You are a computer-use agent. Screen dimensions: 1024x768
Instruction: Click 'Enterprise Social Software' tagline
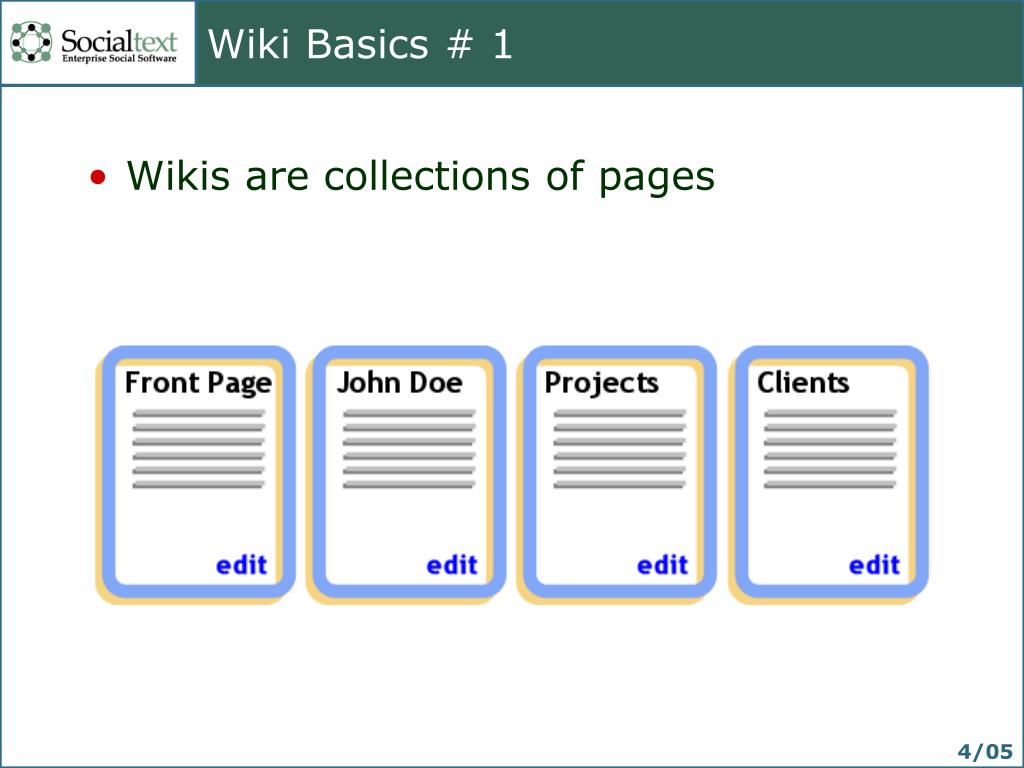click(119, 58)
